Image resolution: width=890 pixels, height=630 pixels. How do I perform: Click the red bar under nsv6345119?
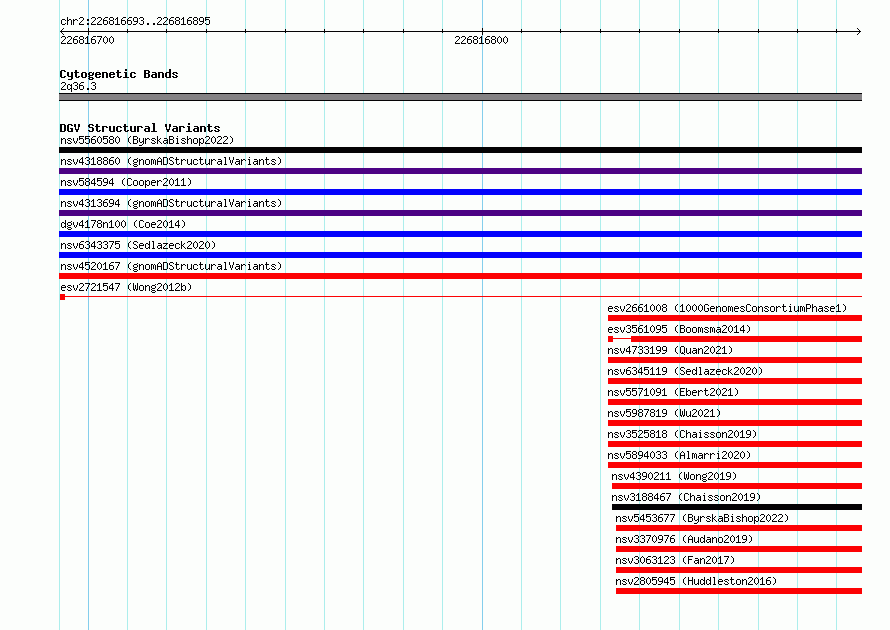pos(734,381)
